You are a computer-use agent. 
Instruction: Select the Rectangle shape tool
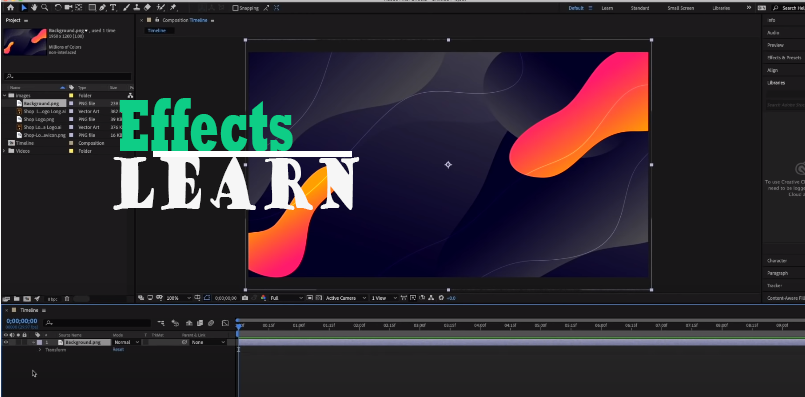[x=92, y=8]
